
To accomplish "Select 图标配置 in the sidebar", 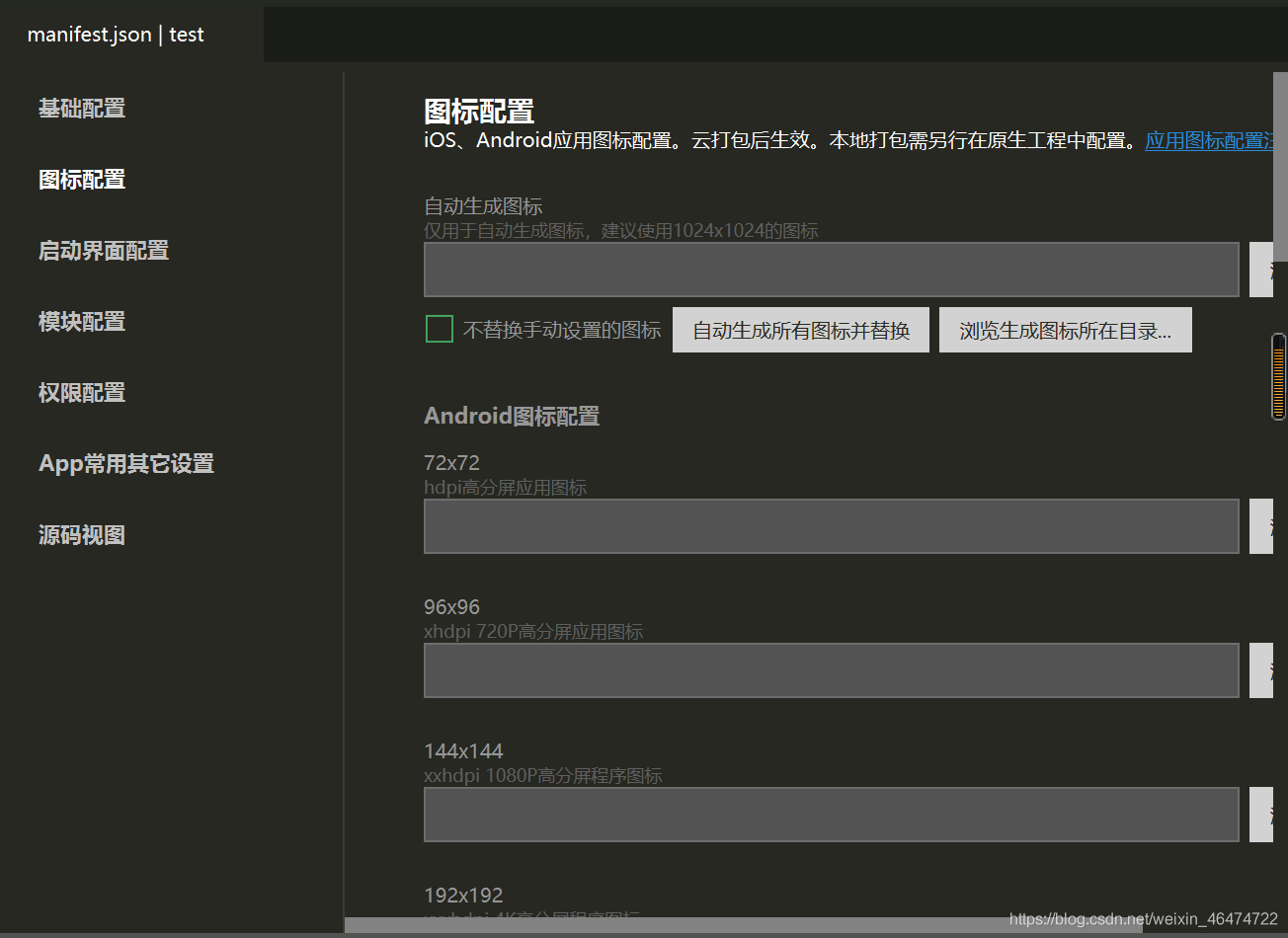I will point(82,180).
